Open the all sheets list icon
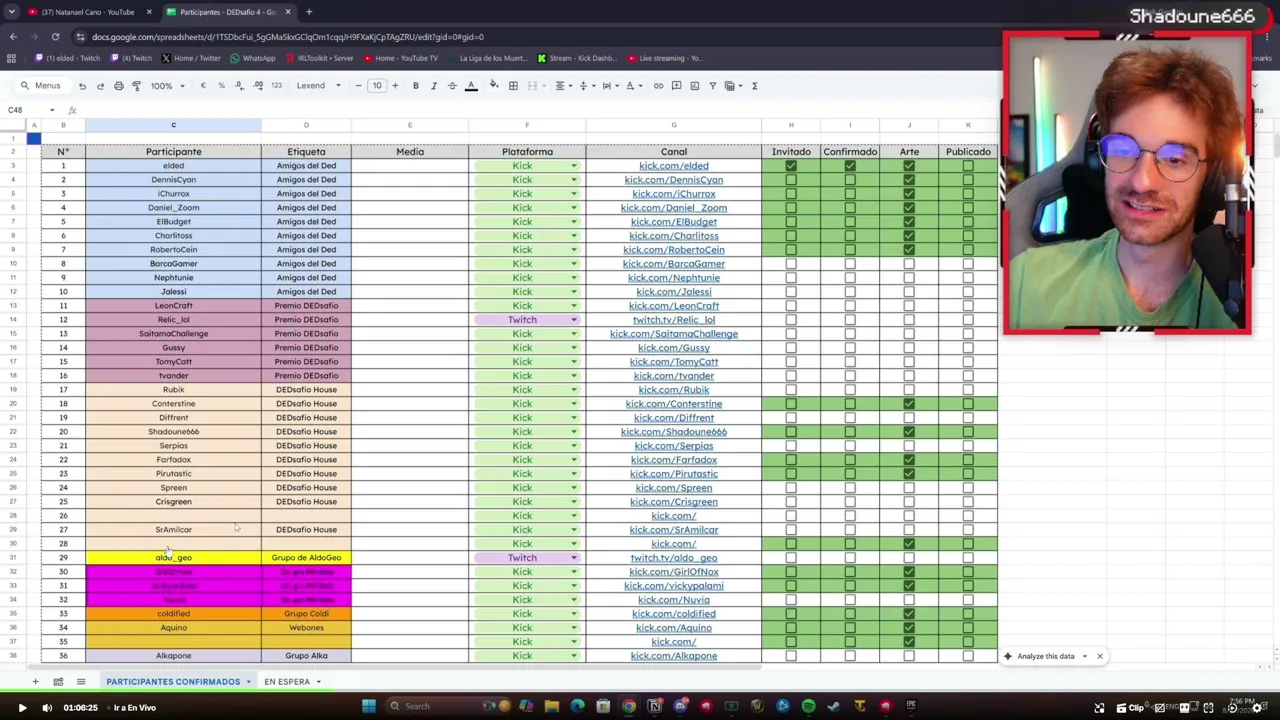The height and width of the screenshot is (720, 1280). pyautogui.click(x=81, y=682)
